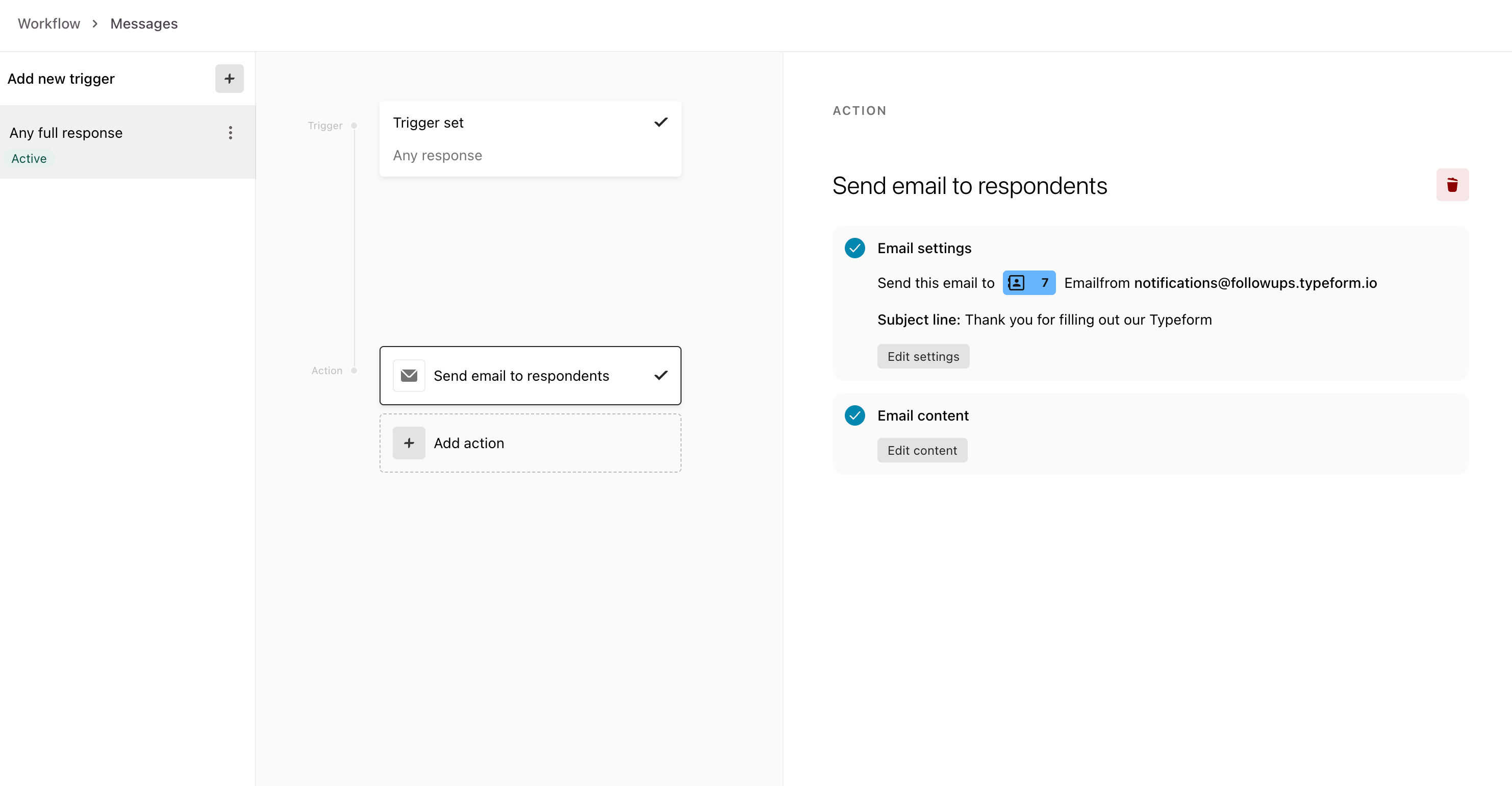The height and width of the screenshot is (786, 1512).
Task: Click the blue recipient count badge showing 7
Action: [x=1044, y=283]
